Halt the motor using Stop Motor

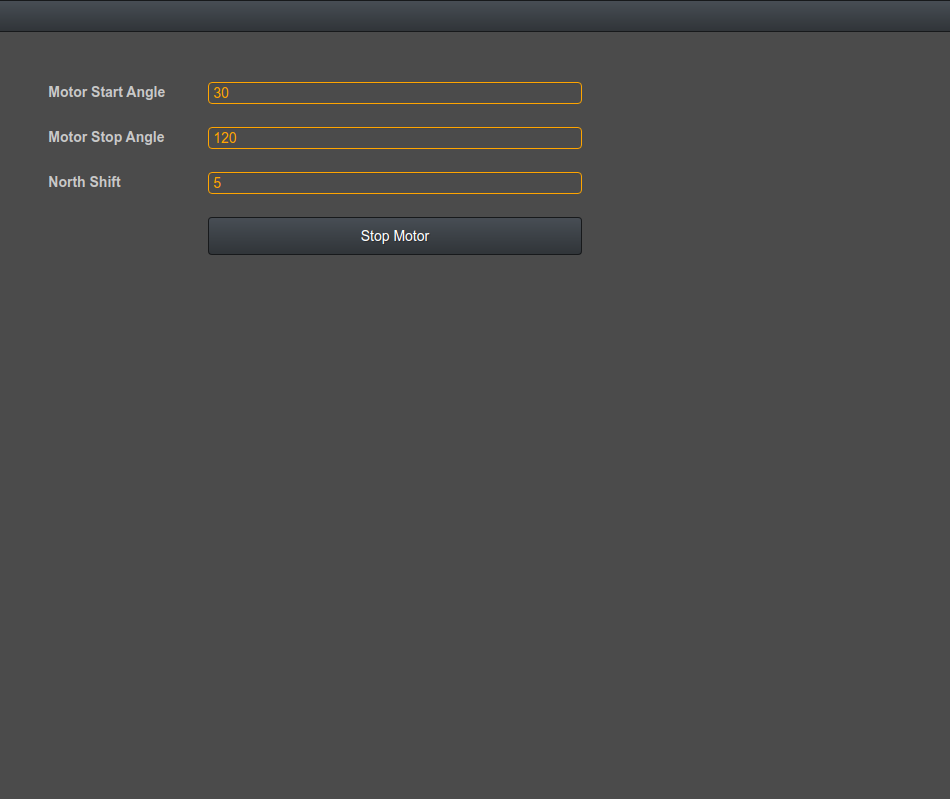point(394,236)
